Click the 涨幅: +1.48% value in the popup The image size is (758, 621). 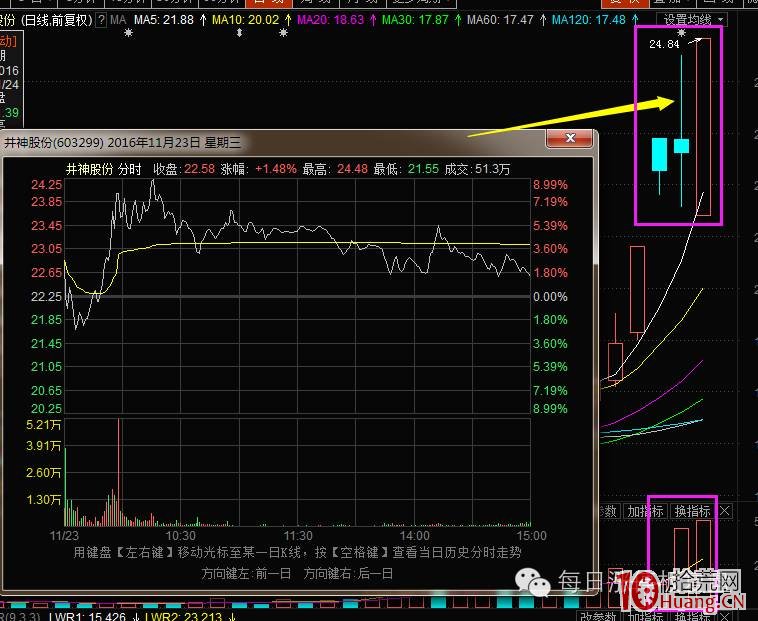tap(259, 169)
